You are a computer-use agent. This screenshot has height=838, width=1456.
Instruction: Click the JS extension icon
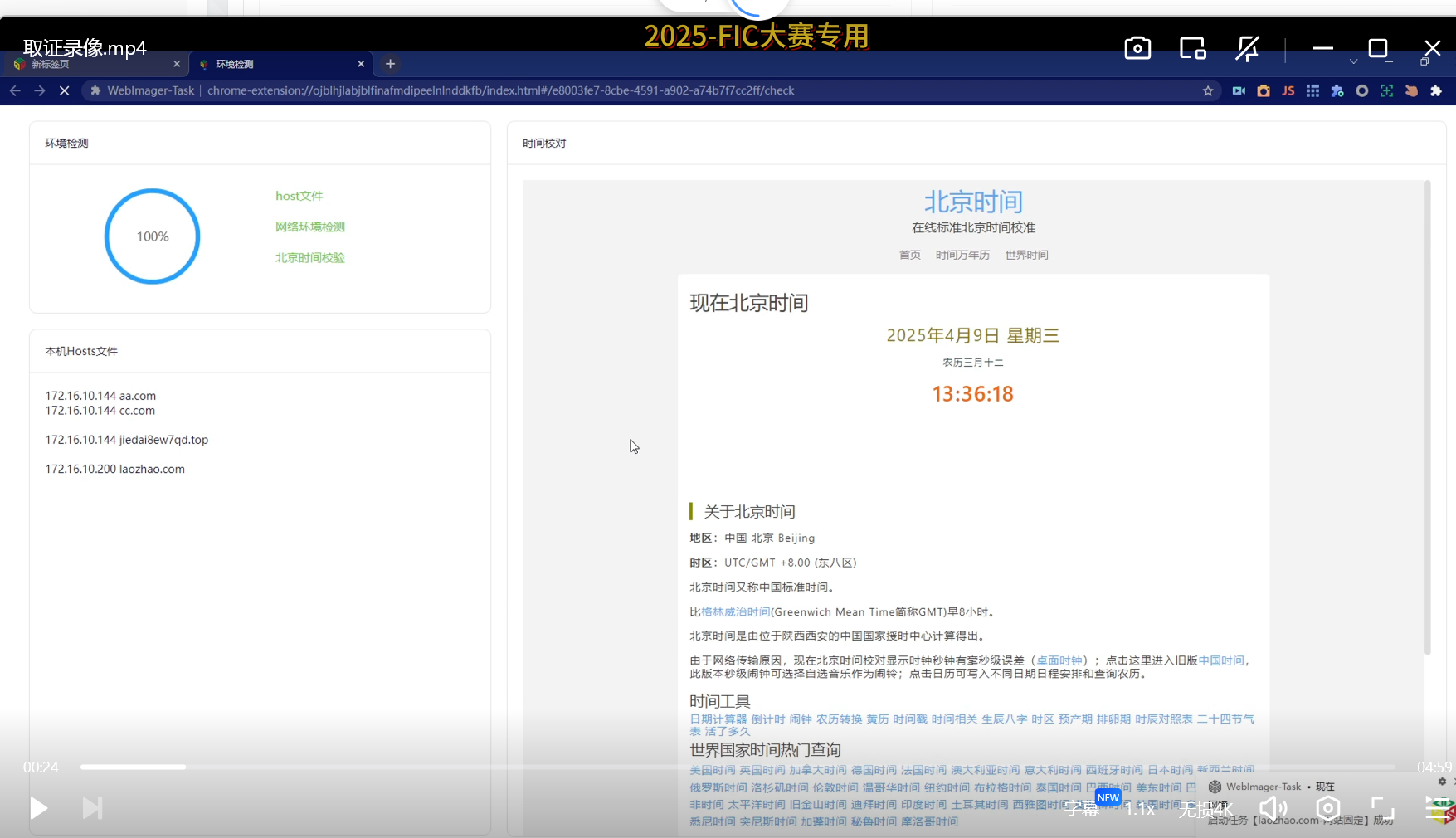[1288, 90]
